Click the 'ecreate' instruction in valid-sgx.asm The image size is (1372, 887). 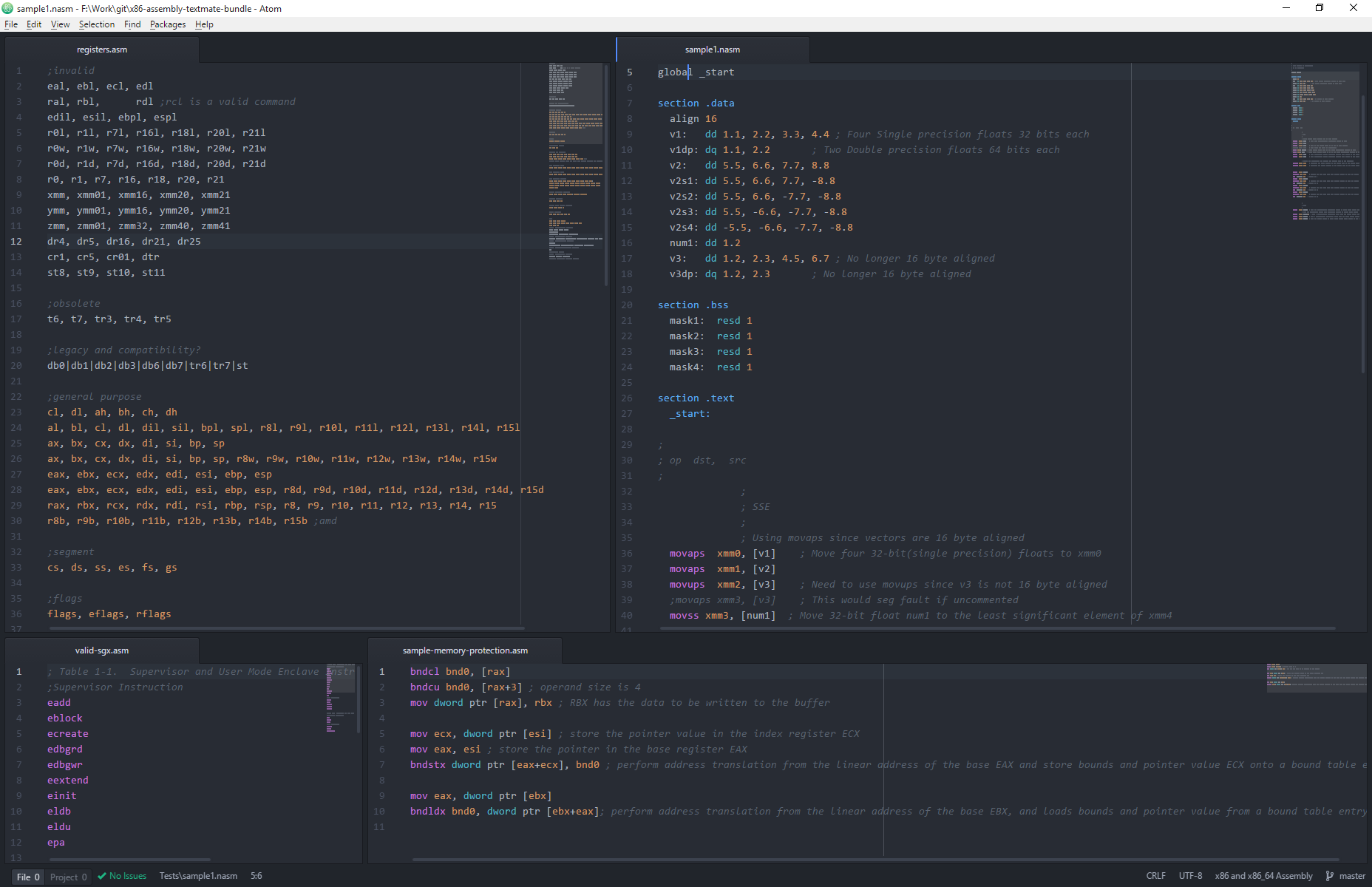point(68,734)
